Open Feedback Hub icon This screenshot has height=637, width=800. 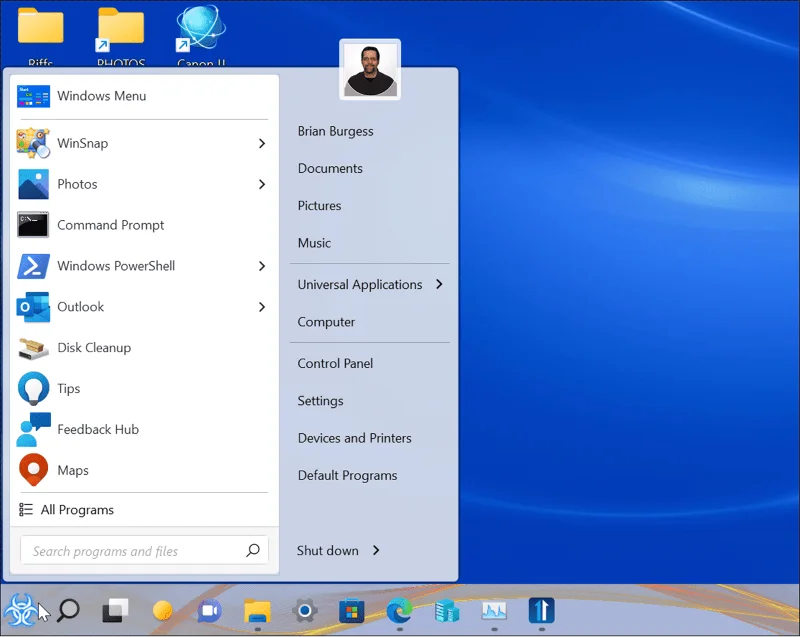pos(33,429)
